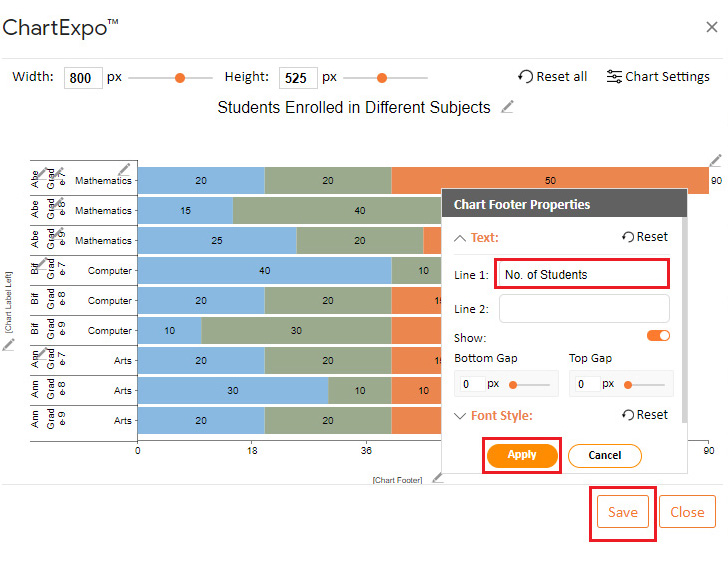This screenshot has width=728, height=563.
Task: Click the blue bar segment labeled 25
Action: tap(217, 240)
